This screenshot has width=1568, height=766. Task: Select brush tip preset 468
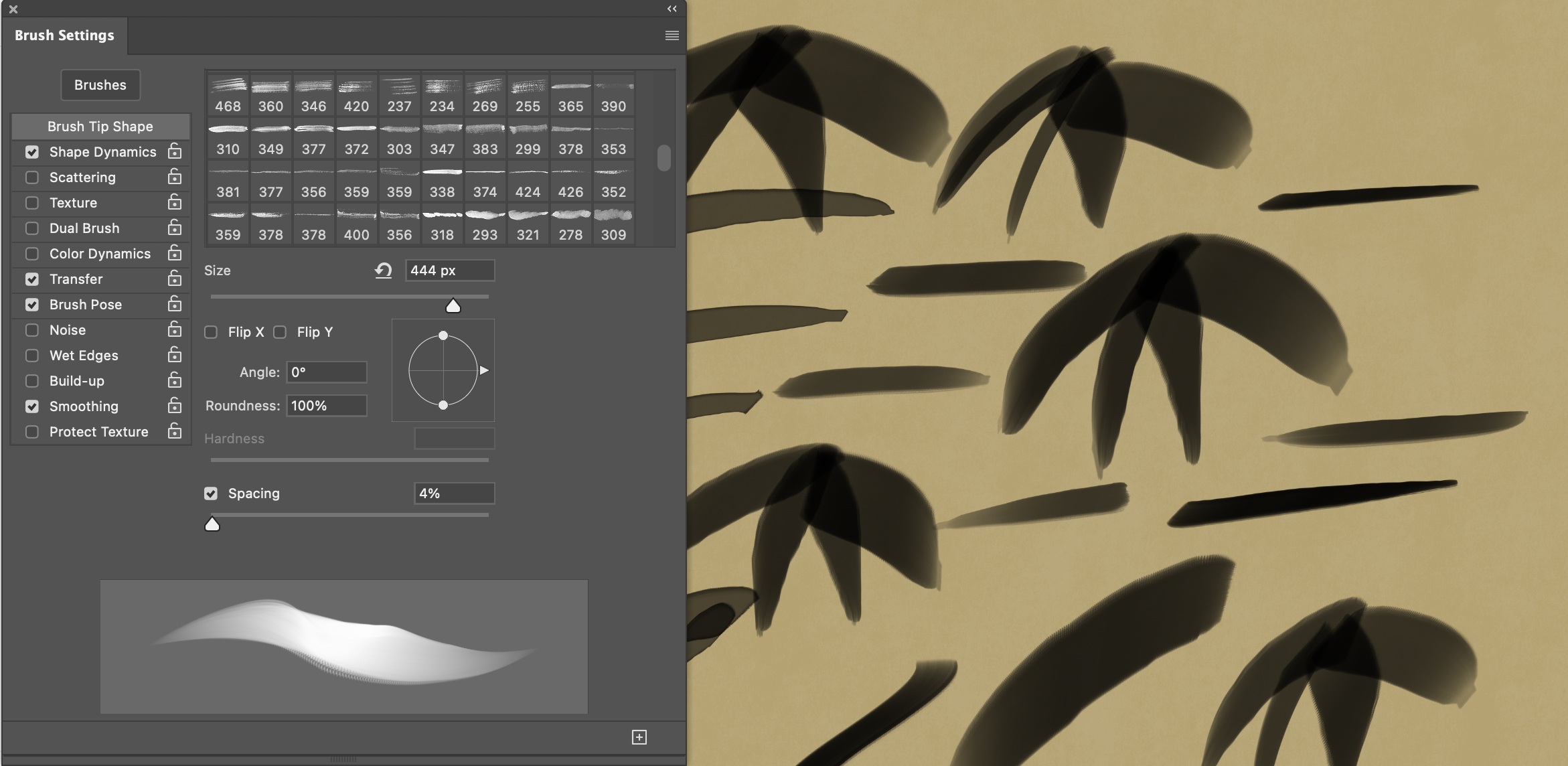coord(228,92)
